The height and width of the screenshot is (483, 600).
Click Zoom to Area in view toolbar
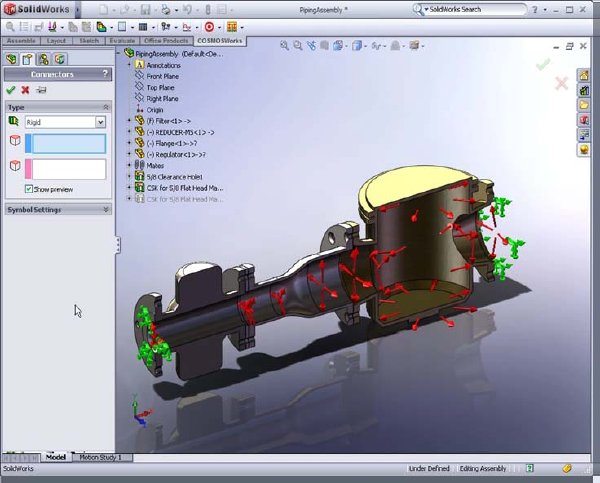(298, 46)
